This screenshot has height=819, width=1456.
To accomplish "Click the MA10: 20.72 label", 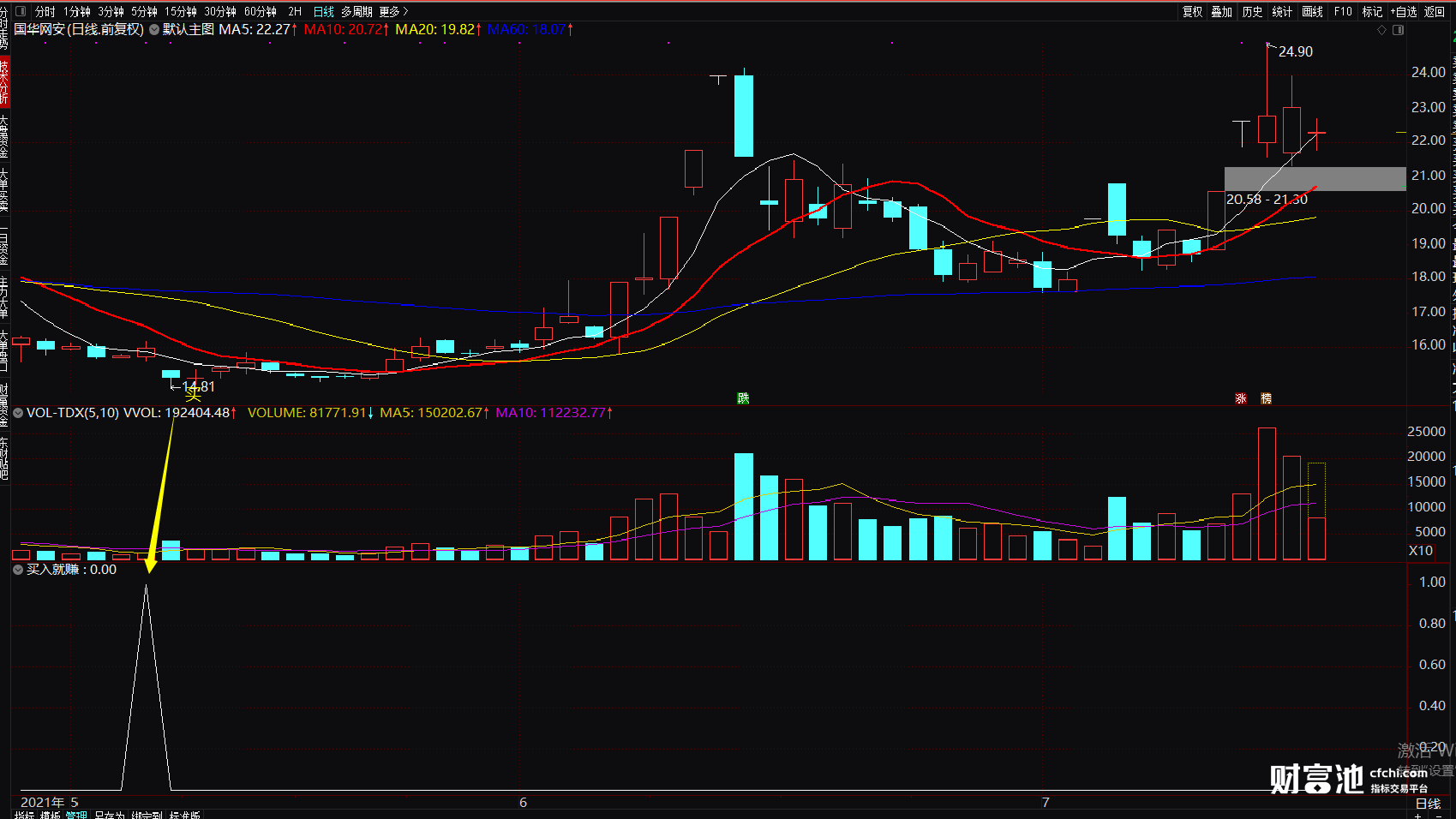I will pos(346,29).
